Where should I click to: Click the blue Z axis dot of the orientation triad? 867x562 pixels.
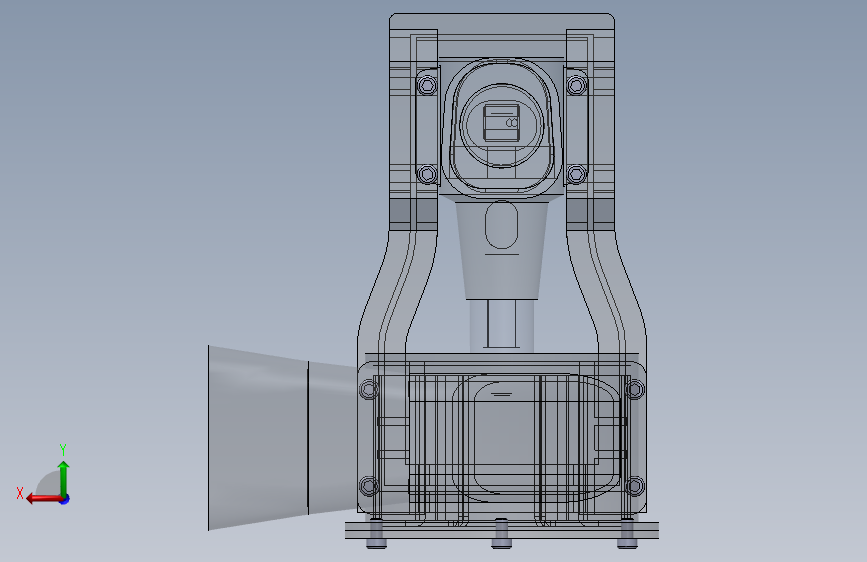pos(65,499)
